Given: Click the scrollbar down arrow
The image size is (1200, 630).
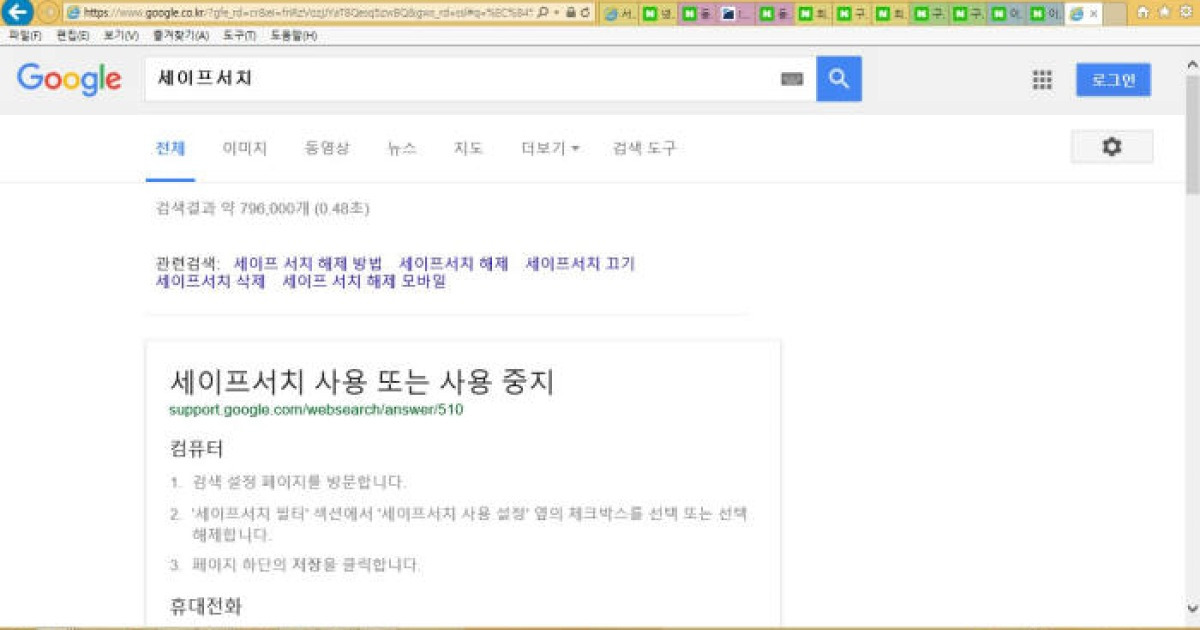Looking at the screenshot, I should (x=1192, y=607).
